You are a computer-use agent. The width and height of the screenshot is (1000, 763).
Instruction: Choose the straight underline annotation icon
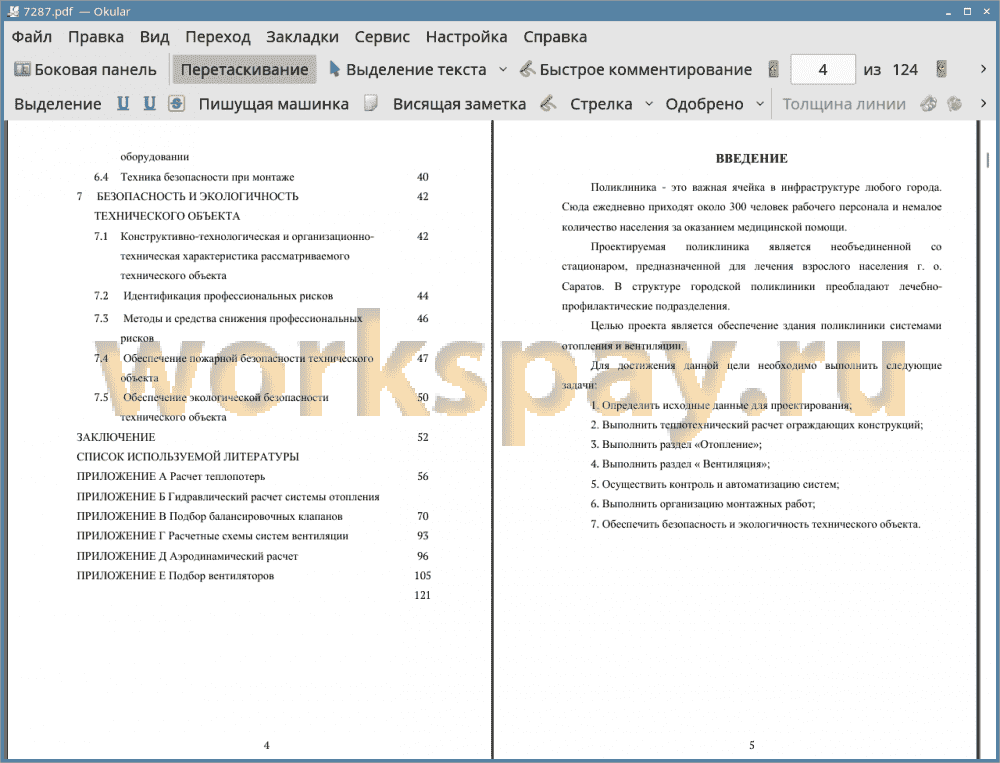click(x=123, y=103)
